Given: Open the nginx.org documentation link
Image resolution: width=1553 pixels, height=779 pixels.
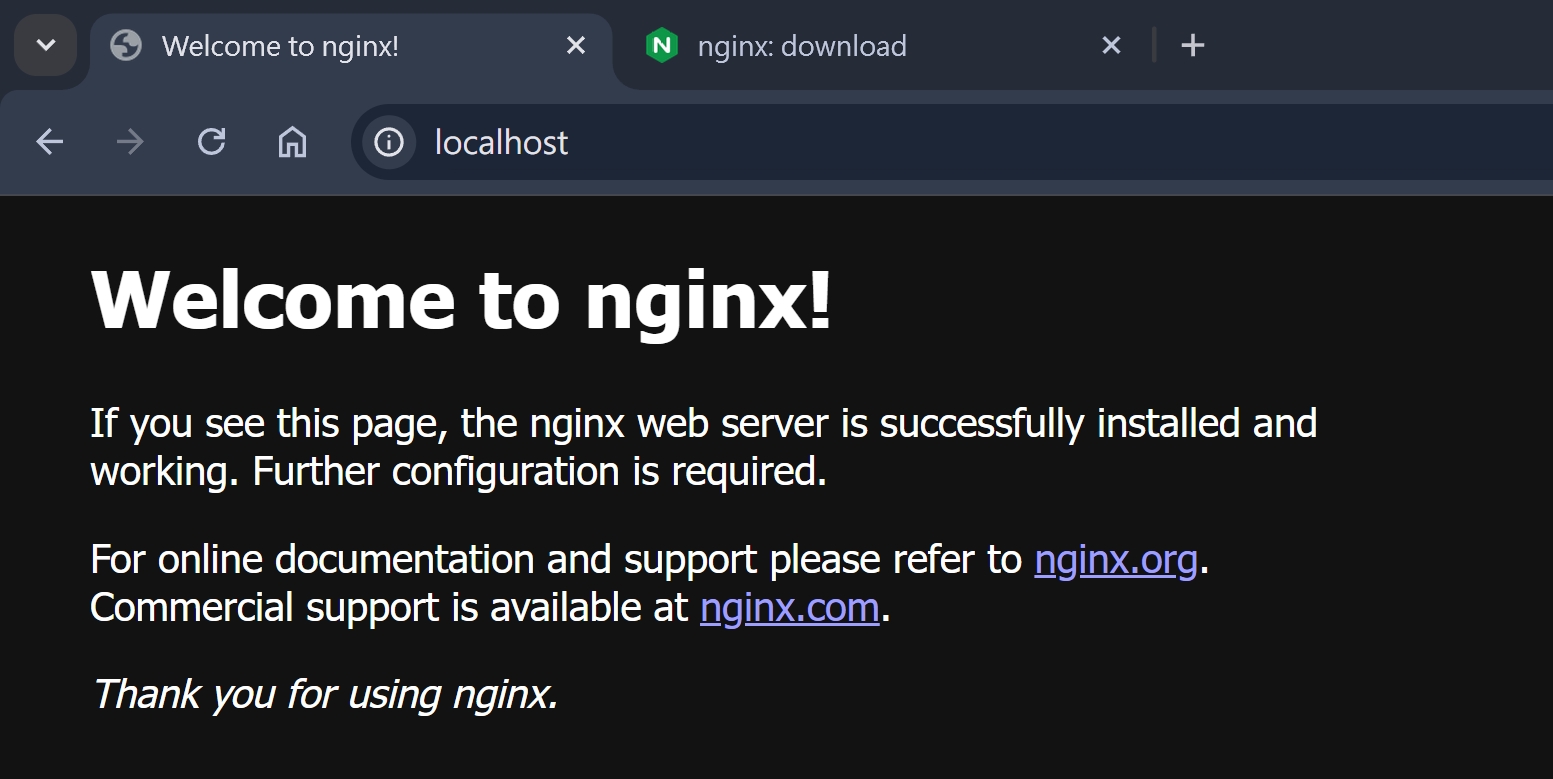Looking at the screenshot, I should click(1116, 560).
